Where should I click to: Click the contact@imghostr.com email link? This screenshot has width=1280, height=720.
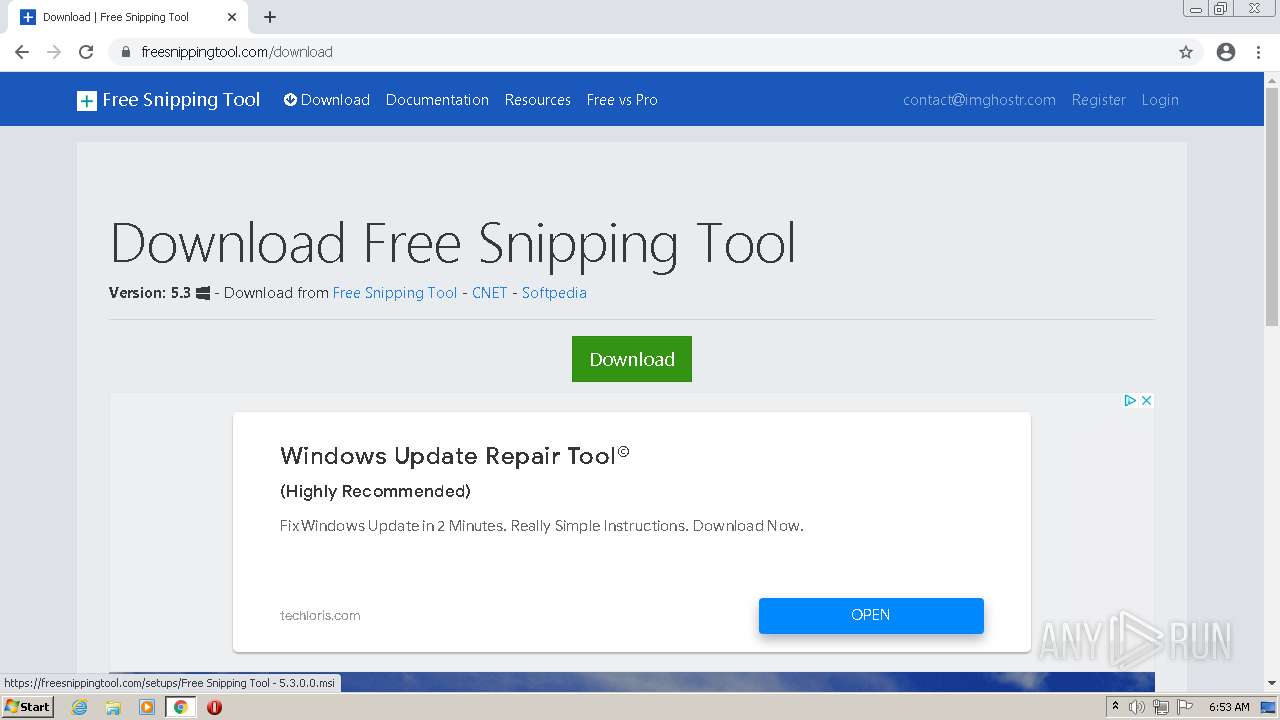[x=979, y=100]
